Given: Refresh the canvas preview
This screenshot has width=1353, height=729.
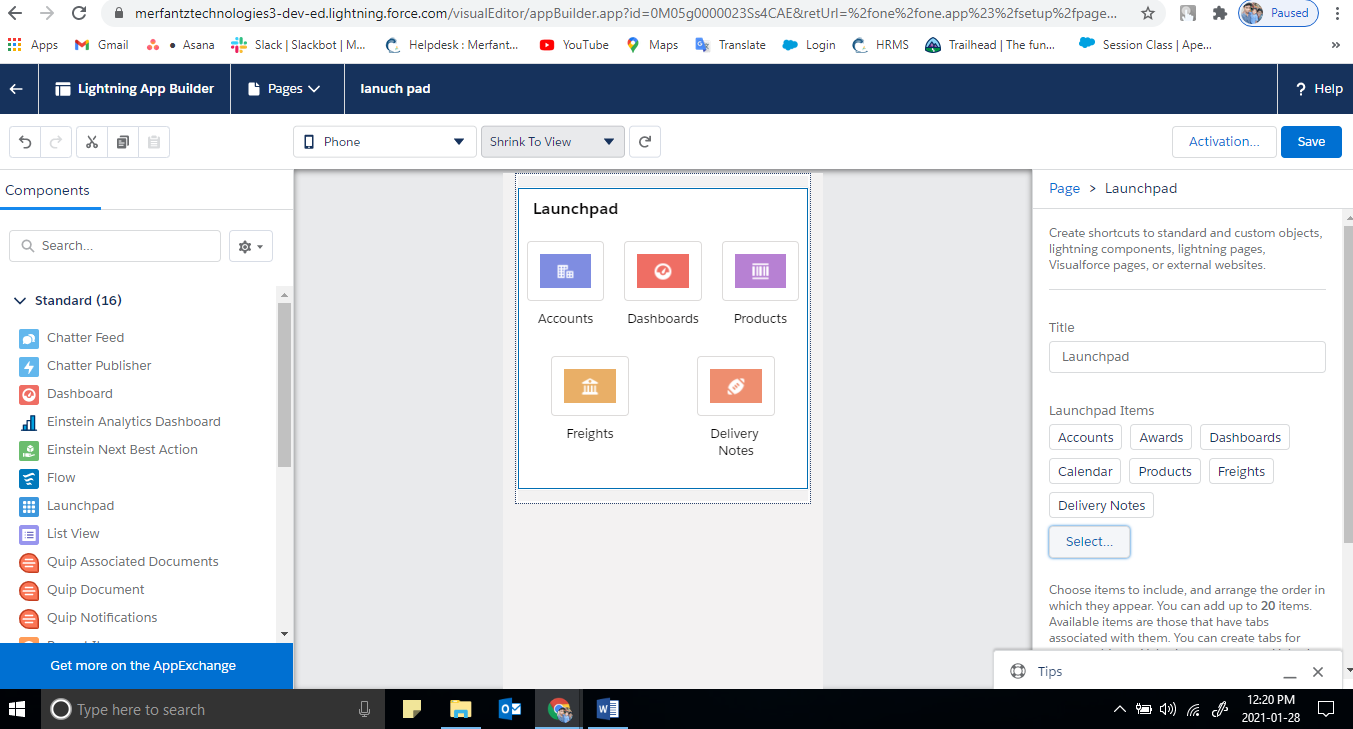Looking at the screenshot, I should (x=644, y=141).
